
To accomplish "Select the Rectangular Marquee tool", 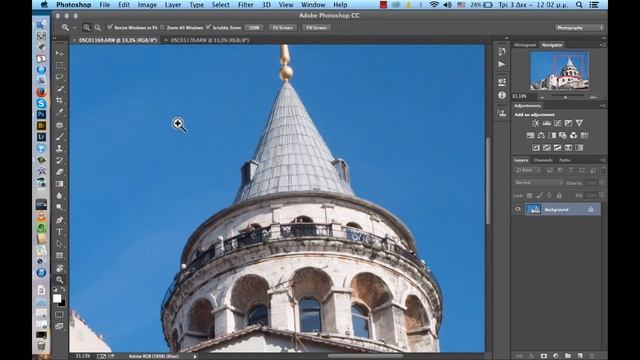I will click(x=60, y=65).
